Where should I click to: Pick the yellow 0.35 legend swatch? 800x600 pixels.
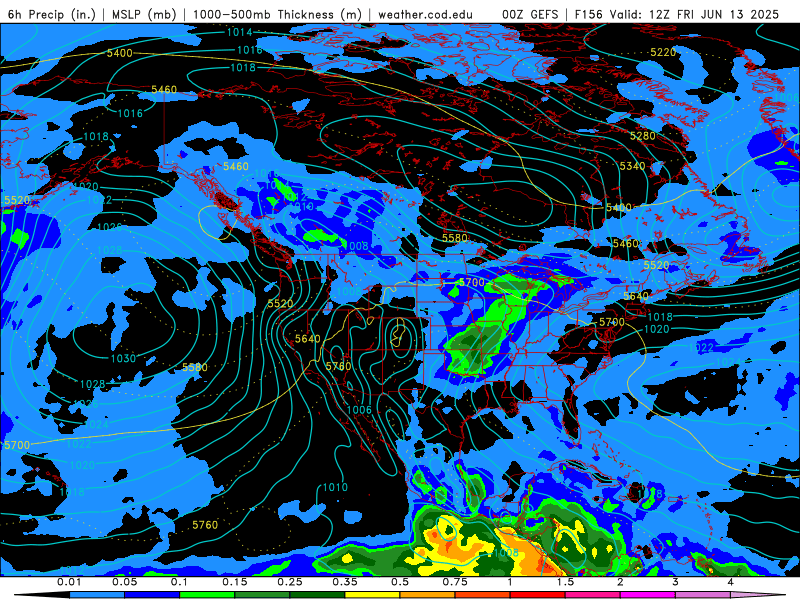(x=372, y=595)
